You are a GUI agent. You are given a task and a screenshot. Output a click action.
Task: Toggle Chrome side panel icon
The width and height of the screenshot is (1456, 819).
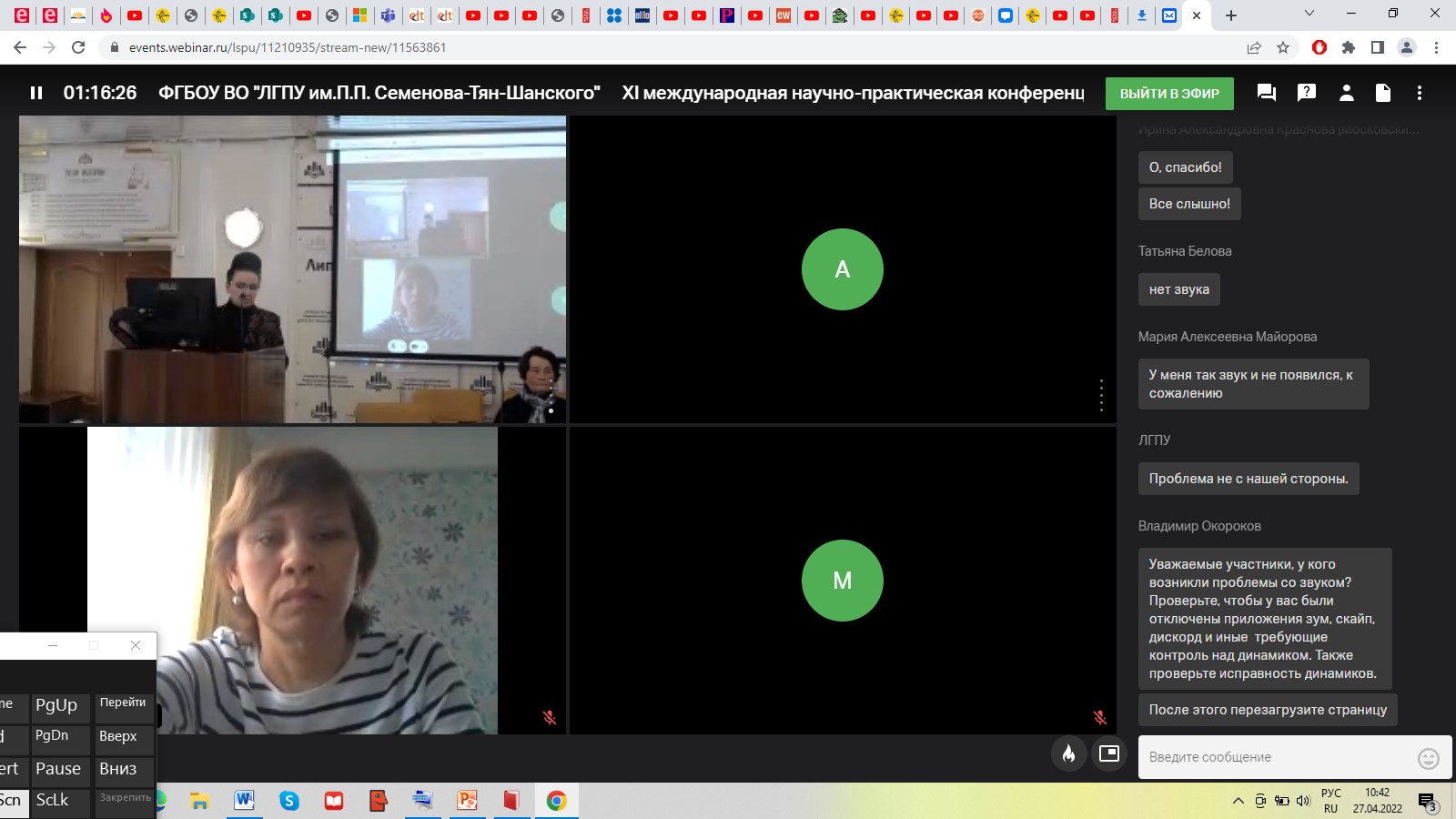click(1378, 47)
